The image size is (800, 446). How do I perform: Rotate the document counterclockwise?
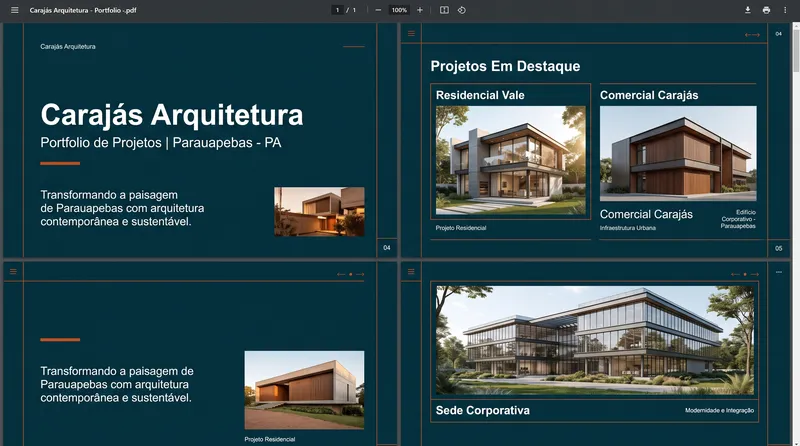[462, 10]
